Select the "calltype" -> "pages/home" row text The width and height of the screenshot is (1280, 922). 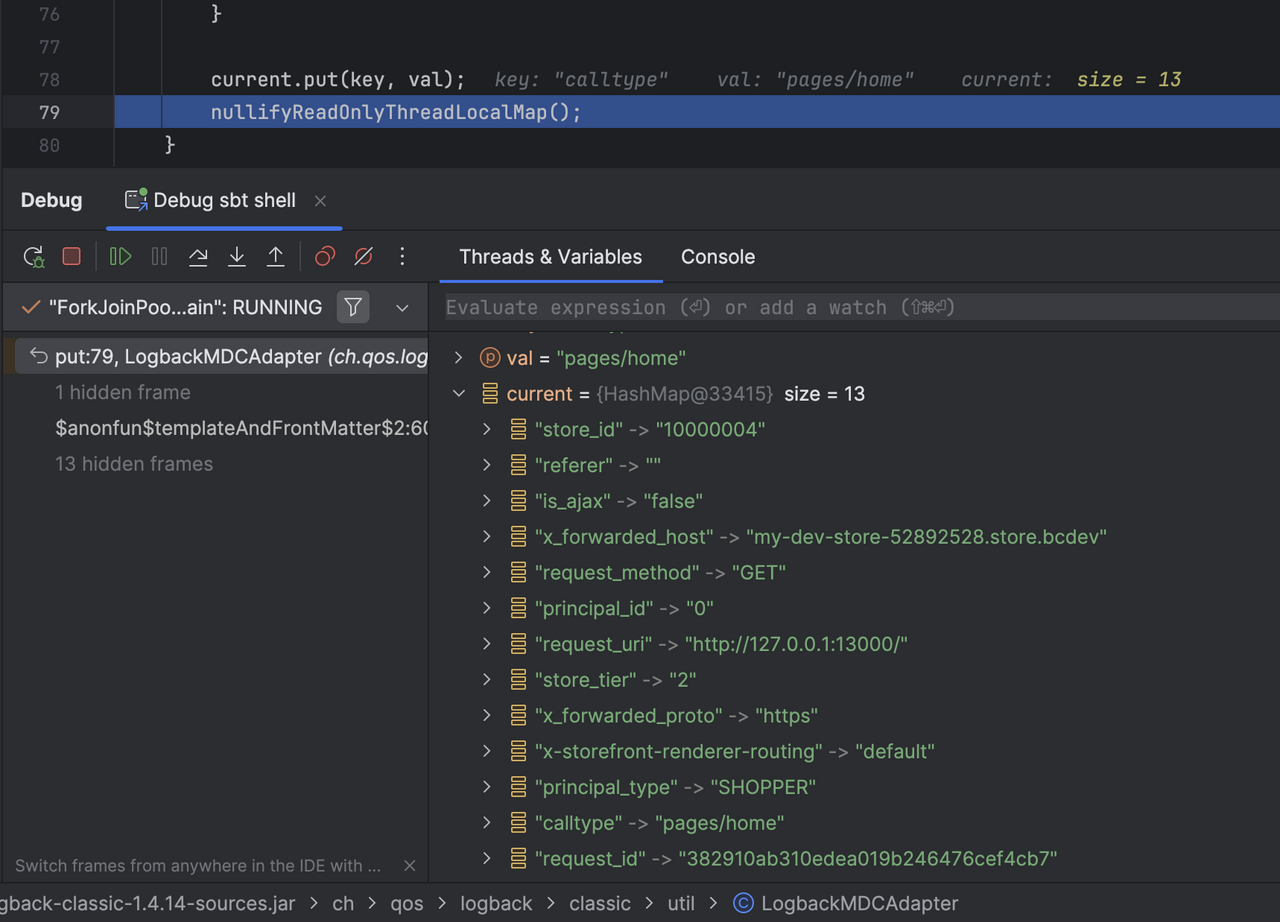pos(659,823)
